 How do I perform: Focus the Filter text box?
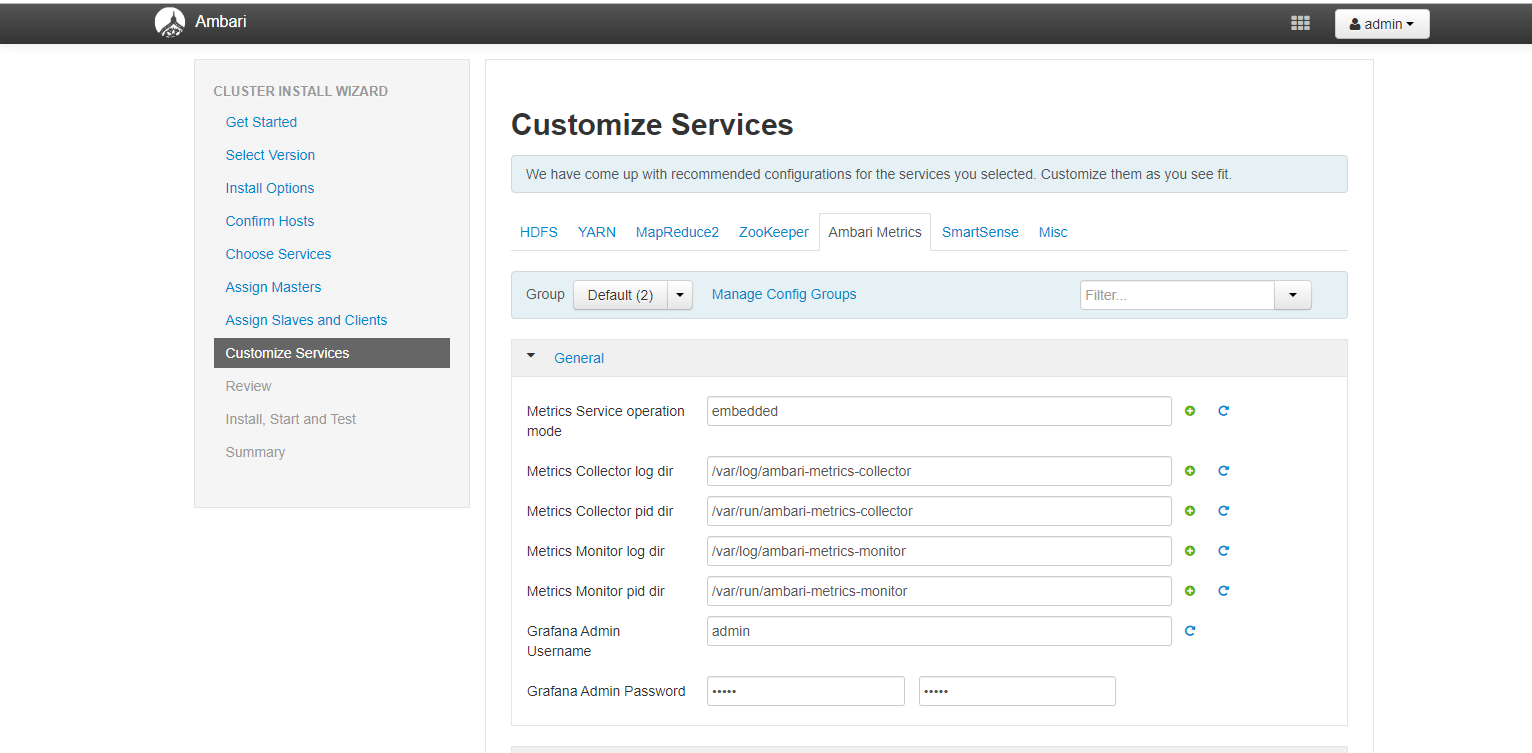1177,295
